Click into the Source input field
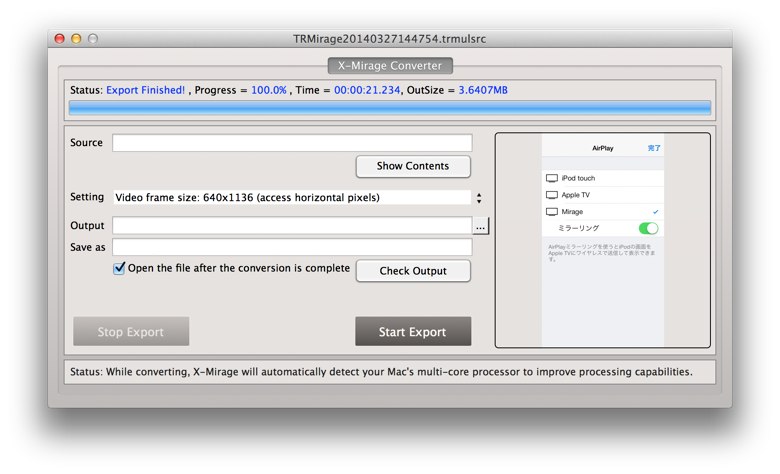 point(292,143)
